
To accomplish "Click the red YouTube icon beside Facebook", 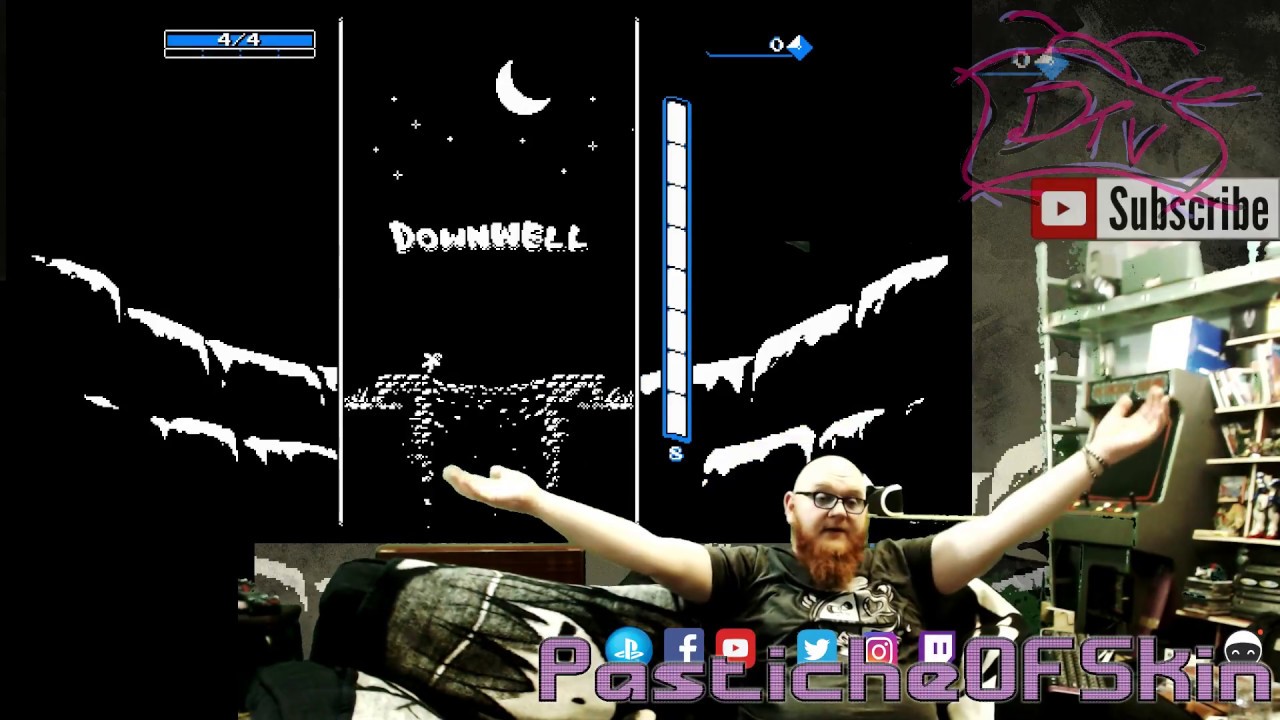I will coord(735,649).
